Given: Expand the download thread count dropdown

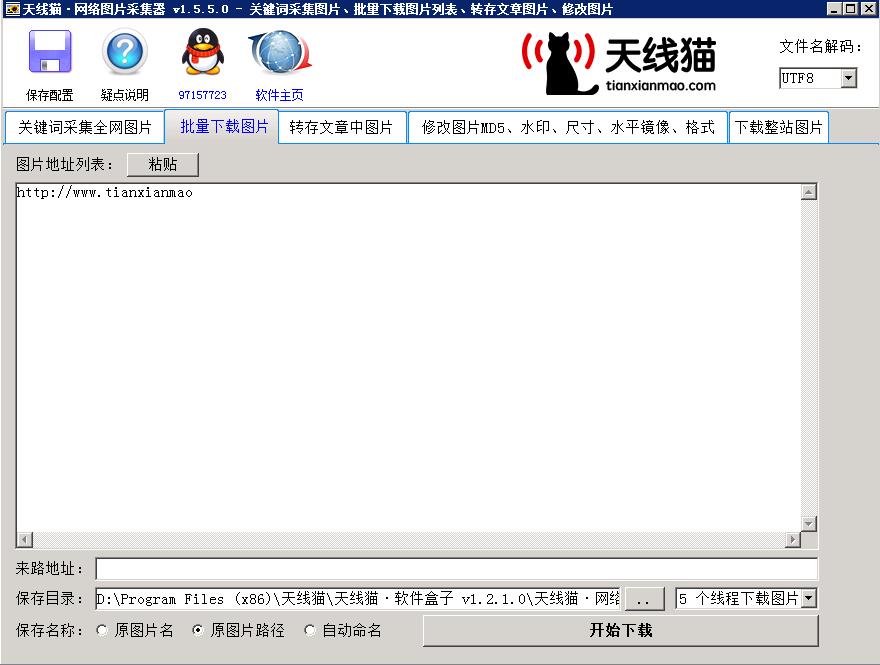Looking at the screenshot, I should (x=809, y=598).
